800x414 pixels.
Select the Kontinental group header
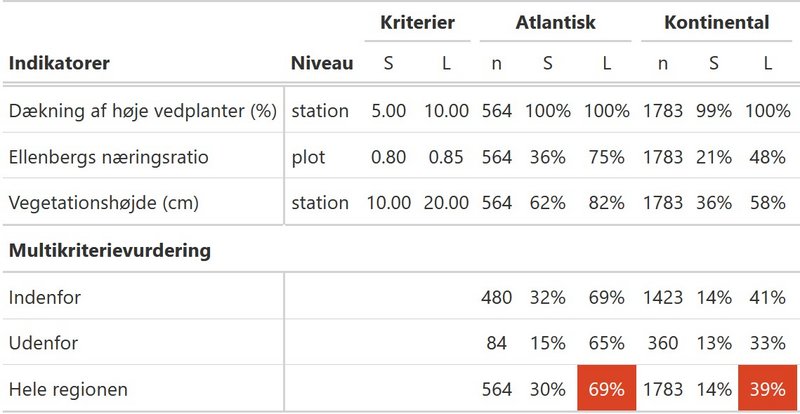(716, 23)
